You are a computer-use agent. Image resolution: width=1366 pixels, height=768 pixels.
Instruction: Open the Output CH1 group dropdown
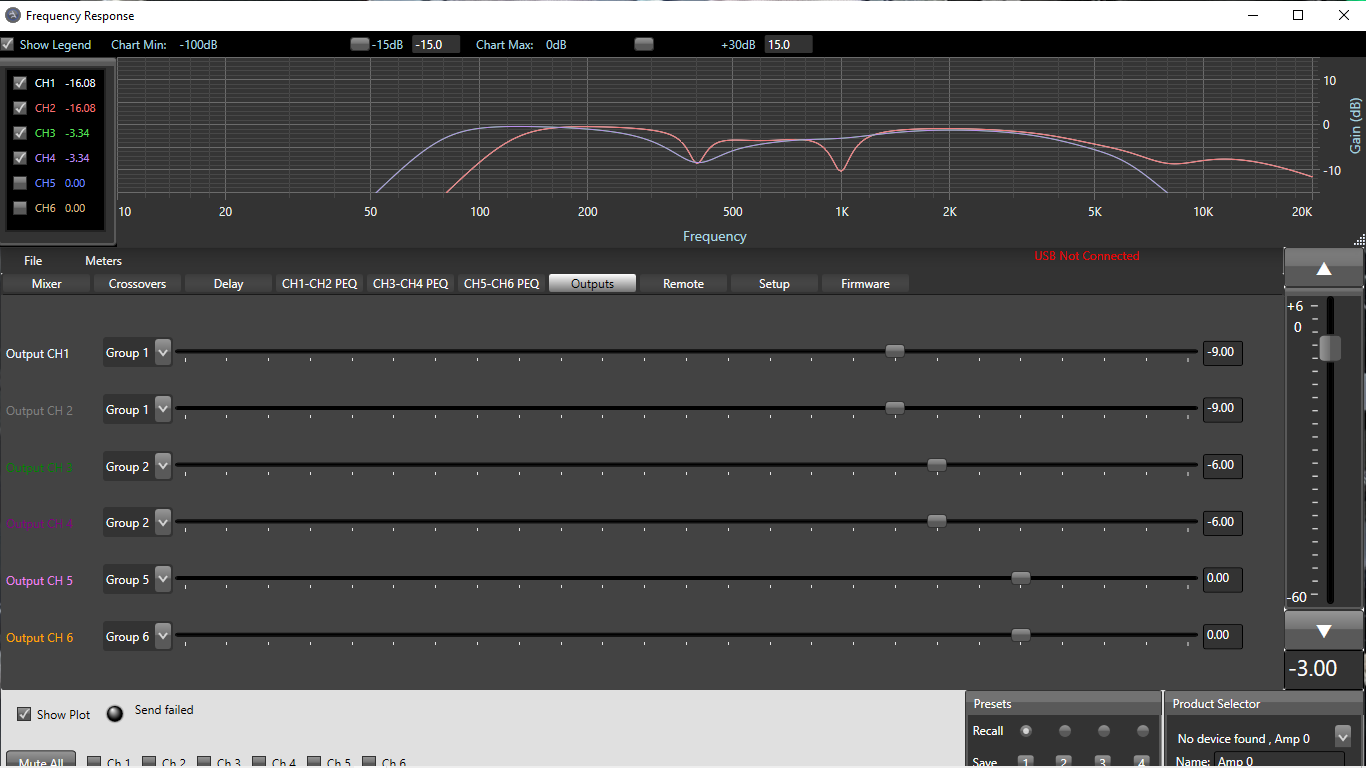[x=163, y=352]
